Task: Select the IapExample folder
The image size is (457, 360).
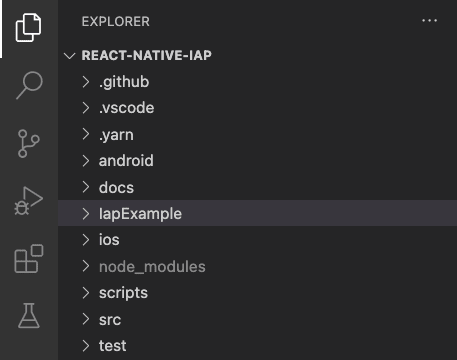Action: point(257,213)
